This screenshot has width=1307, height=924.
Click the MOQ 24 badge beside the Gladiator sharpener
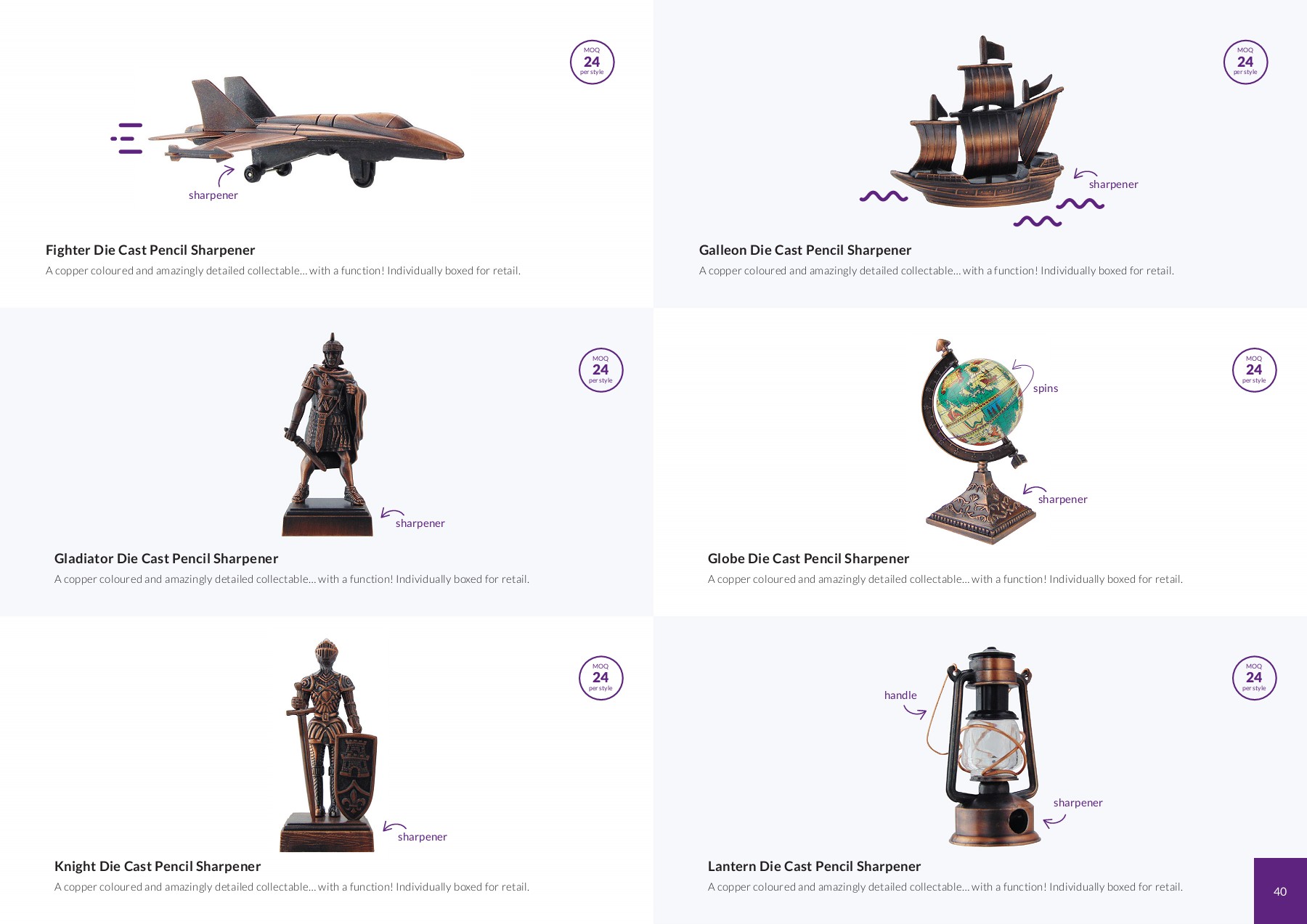point(600,370)
